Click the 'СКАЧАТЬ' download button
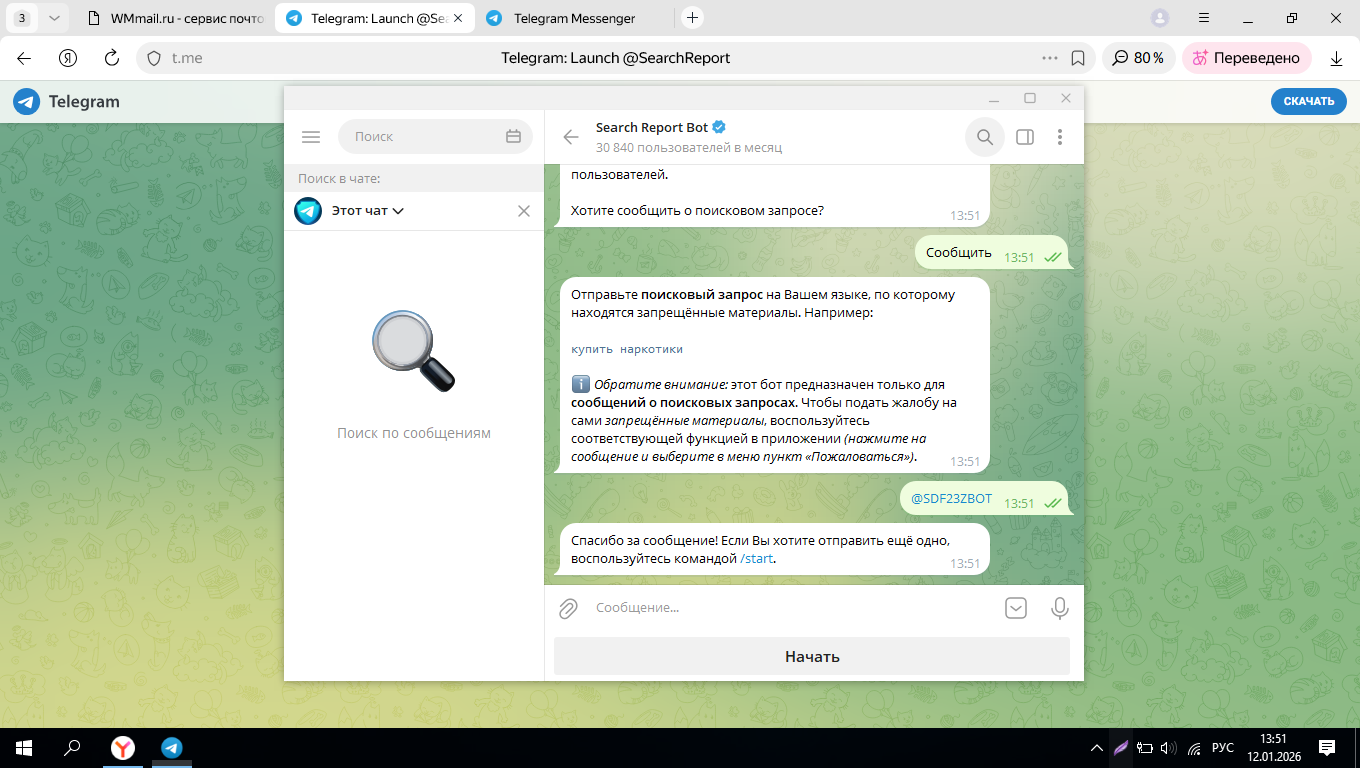 click(x=1309, y=101)
